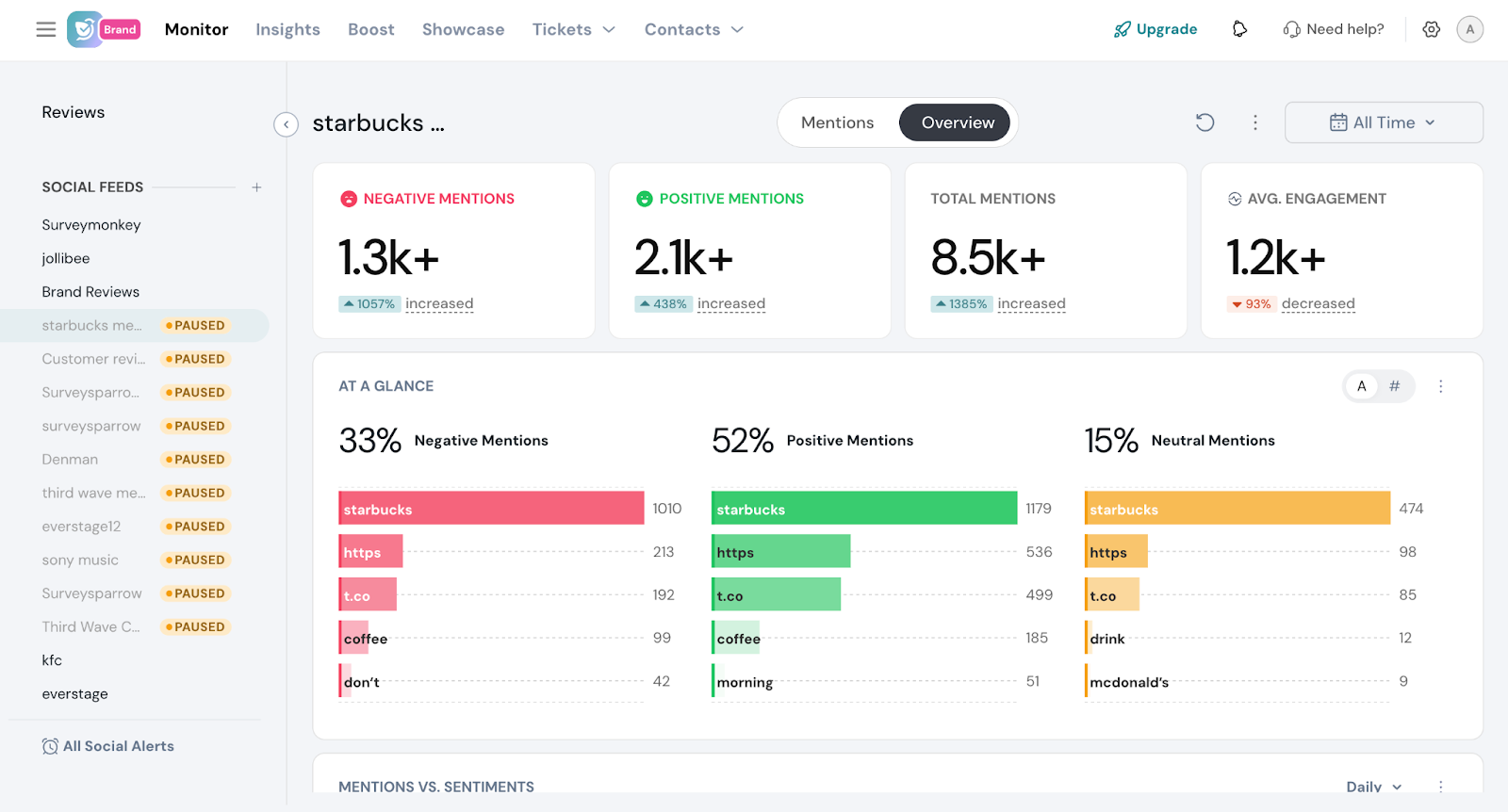Open the All Time date dropdown
Viewport: 1508px width, 812px height.
pos(1383,122)
